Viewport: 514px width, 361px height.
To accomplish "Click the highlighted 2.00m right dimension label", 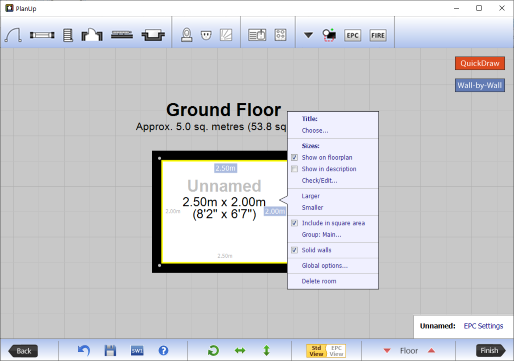I will pos(275,211).
